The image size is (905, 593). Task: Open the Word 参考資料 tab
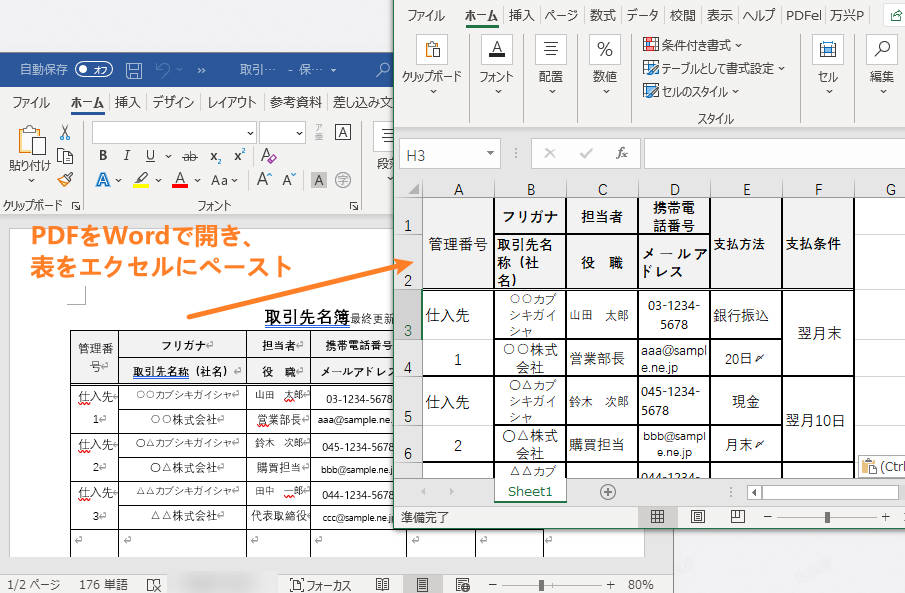click(x=296, y=103)
